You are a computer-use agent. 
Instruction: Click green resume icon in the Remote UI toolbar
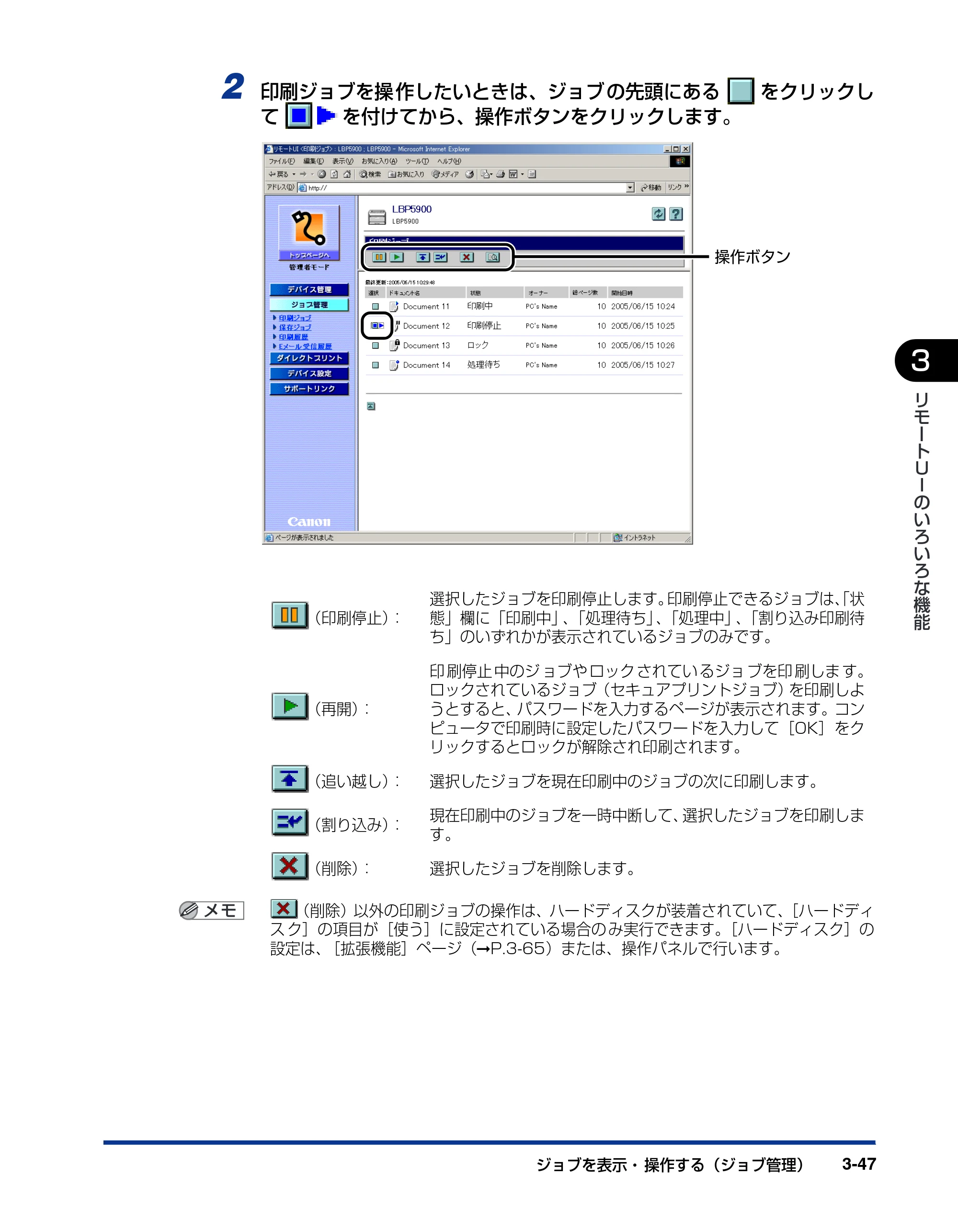point(397,257)
